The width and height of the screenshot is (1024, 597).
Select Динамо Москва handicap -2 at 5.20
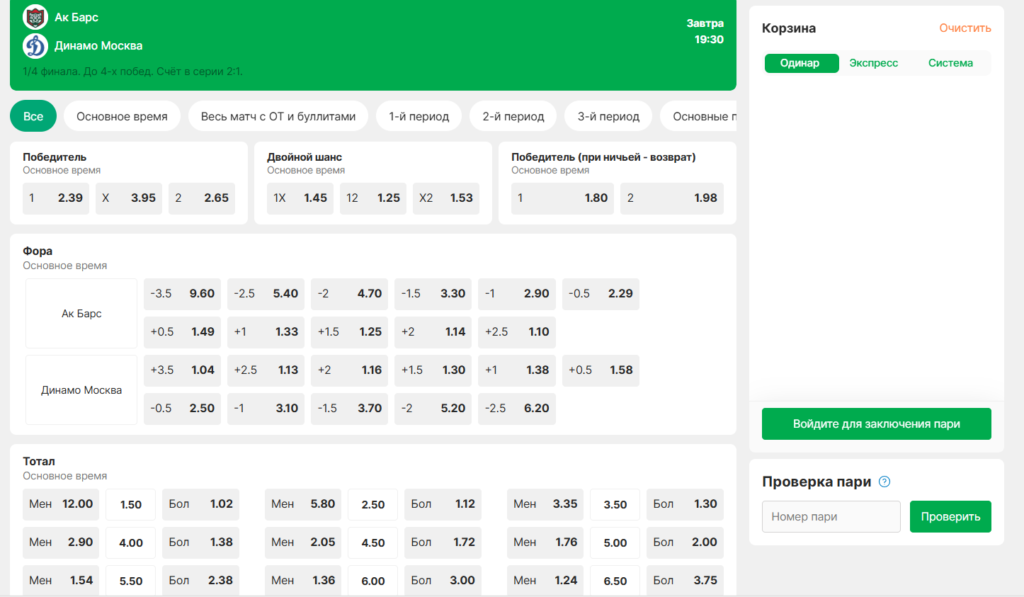click(x=433, y=408)
